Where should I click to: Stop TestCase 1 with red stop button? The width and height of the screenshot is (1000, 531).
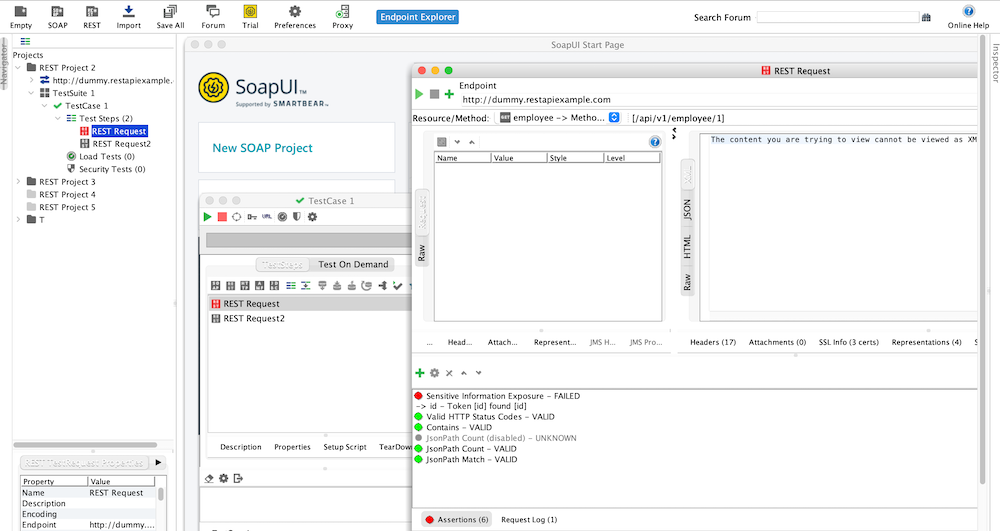tap(222, 217)
